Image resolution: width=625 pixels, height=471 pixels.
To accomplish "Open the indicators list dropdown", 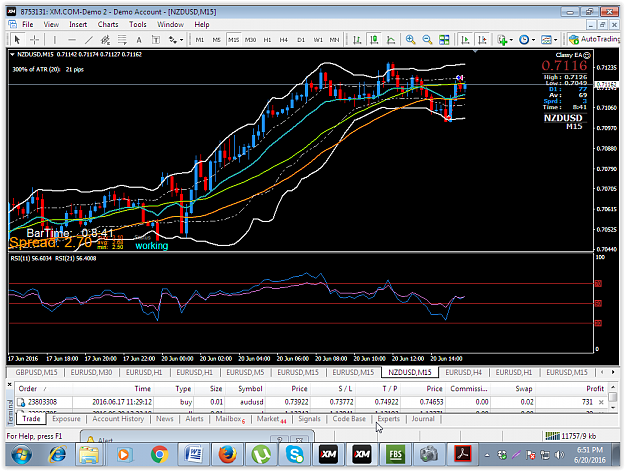I will [504, 40].
